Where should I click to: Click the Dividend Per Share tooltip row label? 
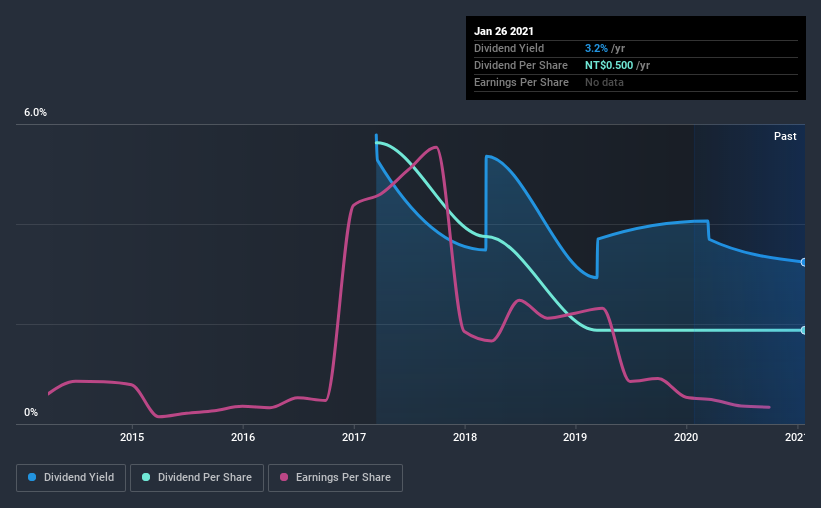coord(521,65)
